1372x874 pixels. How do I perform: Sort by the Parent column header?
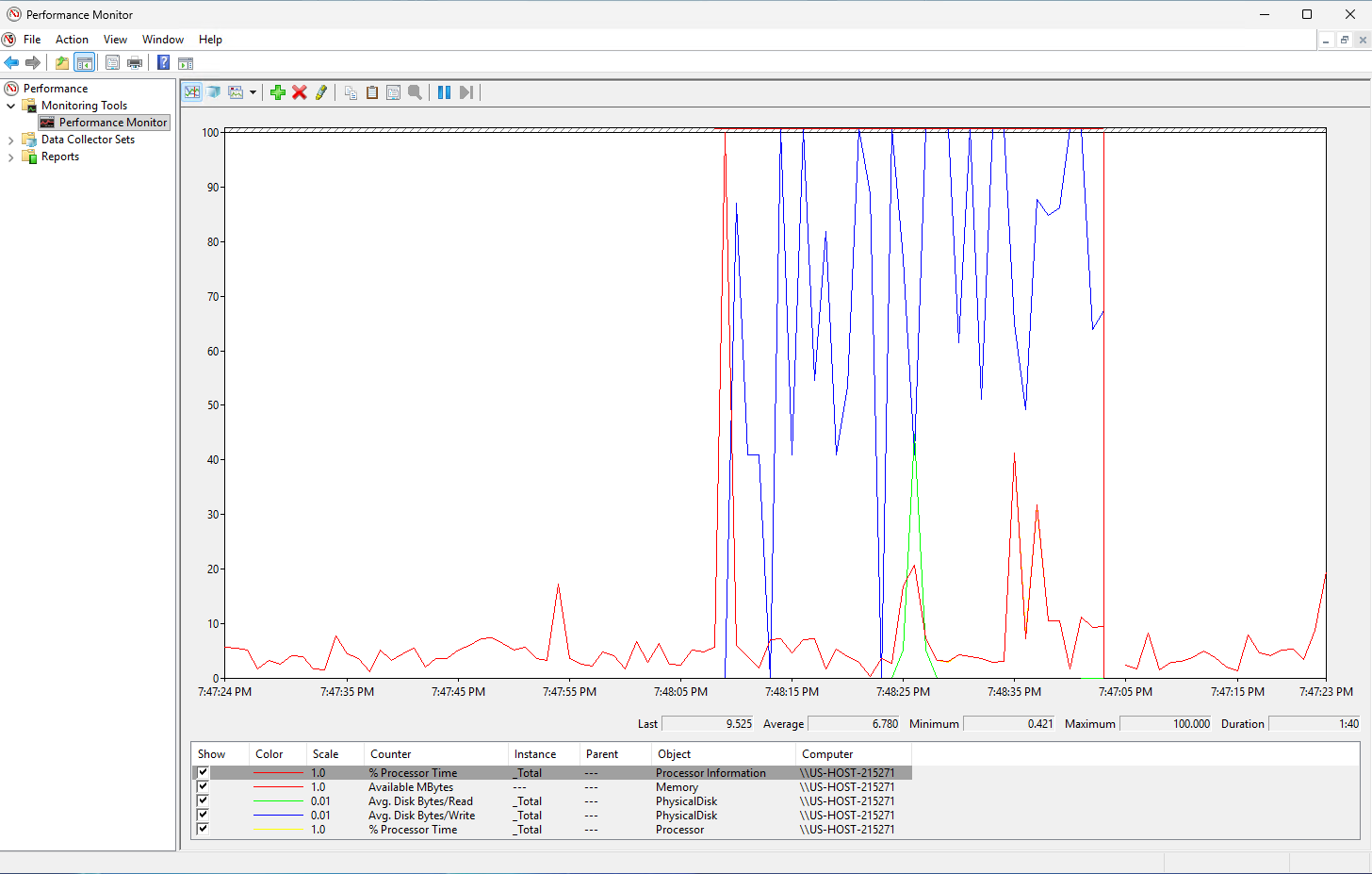click(x=614, y=754)
